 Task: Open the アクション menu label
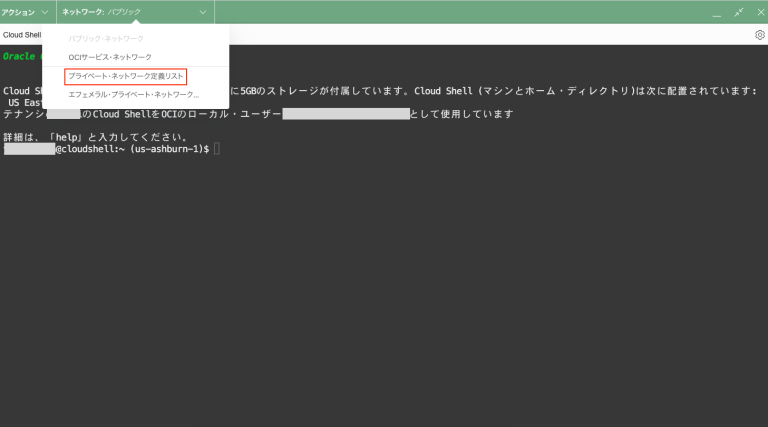18,12
